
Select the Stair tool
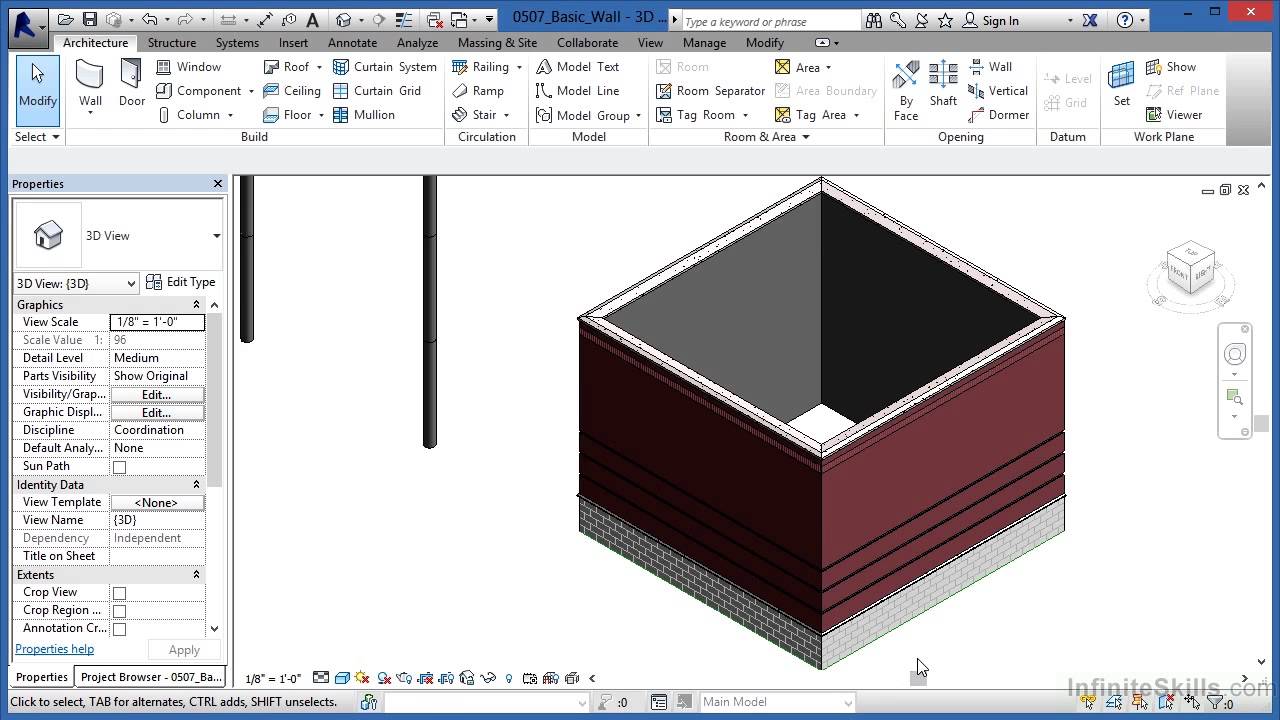[x=475, y=115]
